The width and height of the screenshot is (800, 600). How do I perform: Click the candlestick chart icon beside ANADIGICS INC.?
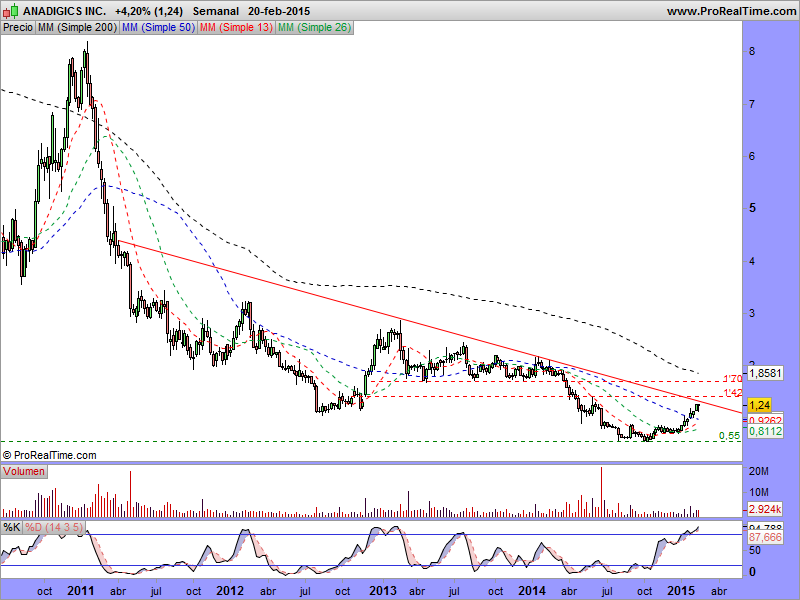coord(10,11)
